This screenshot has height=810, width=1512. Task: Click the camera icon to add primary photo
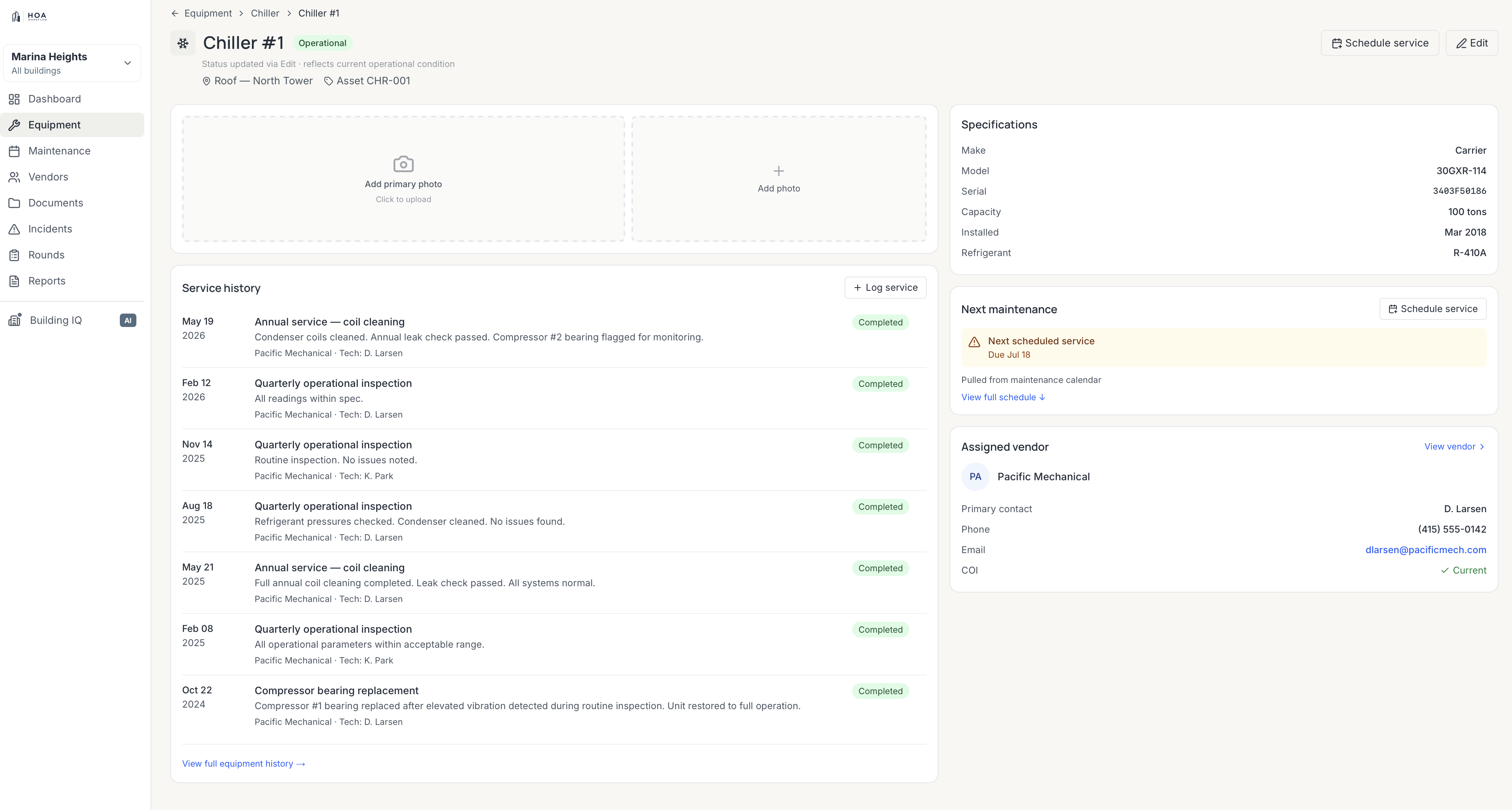click(x=403, y=164)
